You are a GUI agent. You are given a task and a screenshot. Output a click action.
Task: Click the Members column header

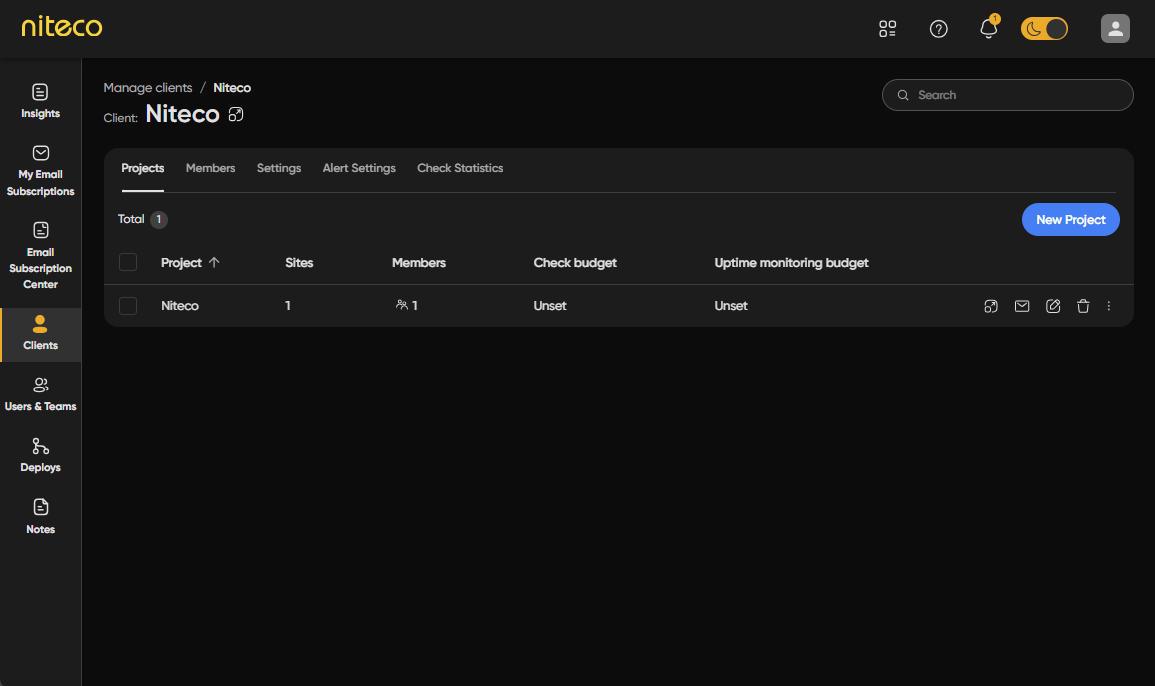(418, 263)
